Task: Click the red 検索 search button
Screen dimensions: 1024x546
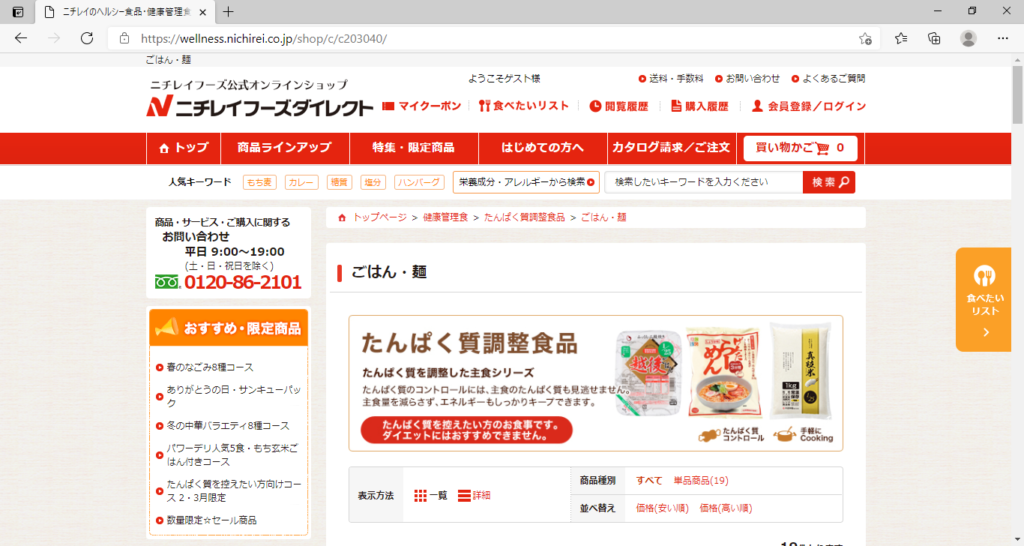Action: point(829,182)
